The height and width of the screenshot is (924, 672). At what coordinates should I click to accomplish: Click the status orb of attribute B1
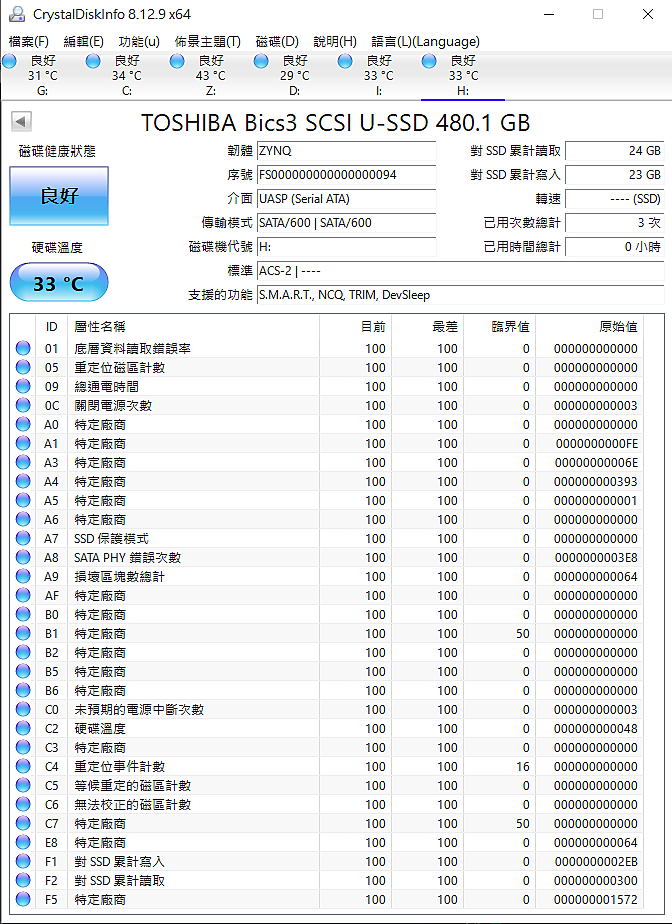coord(23,633)
